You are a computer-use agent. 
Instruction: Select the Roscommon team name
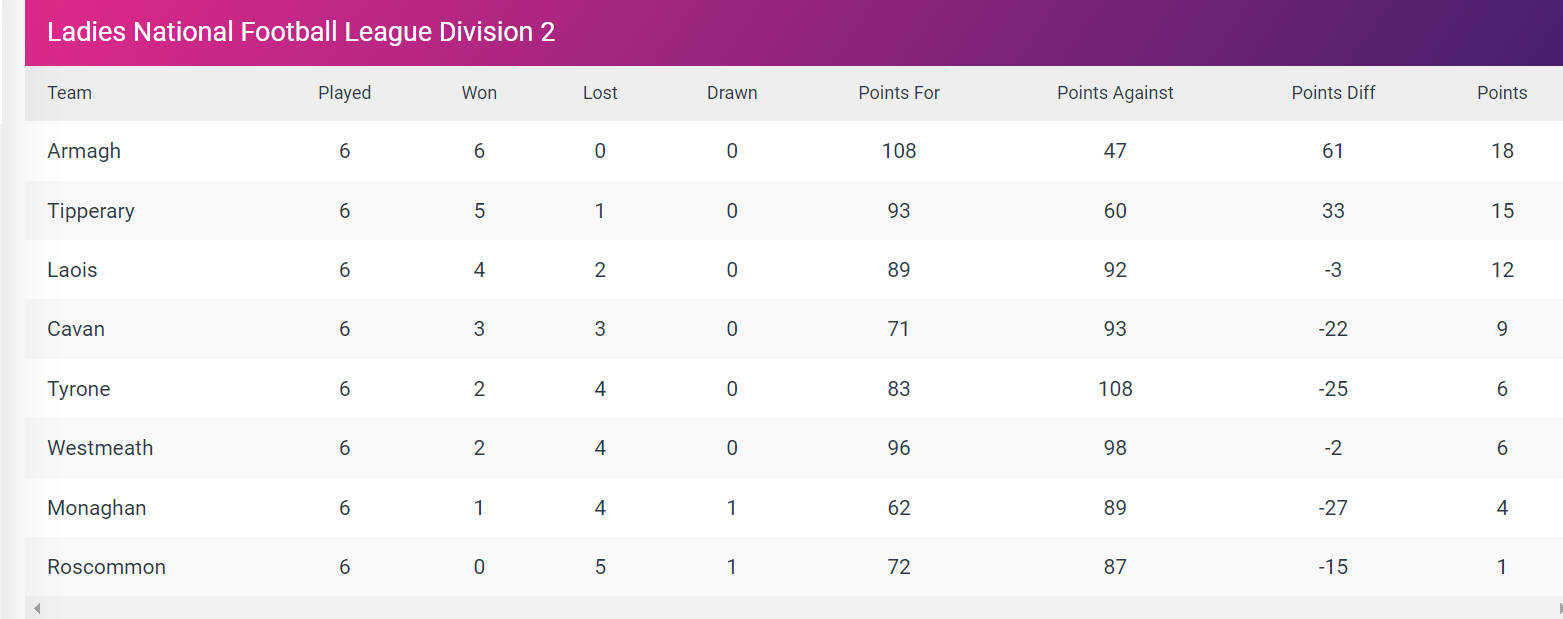[x=106, y=567]
